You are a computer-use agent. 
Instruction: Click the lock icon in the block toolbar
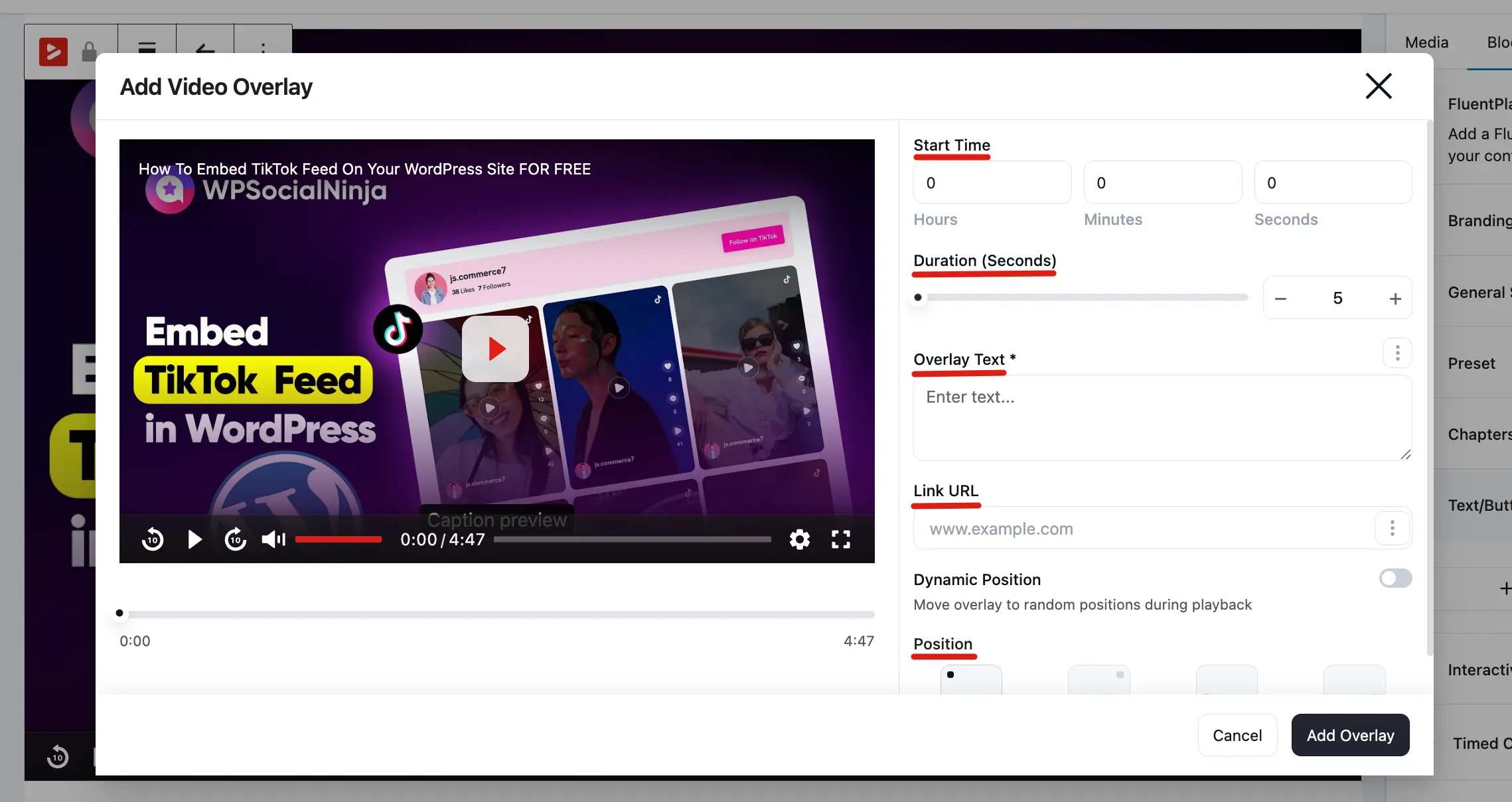click(x=89, y=51)
